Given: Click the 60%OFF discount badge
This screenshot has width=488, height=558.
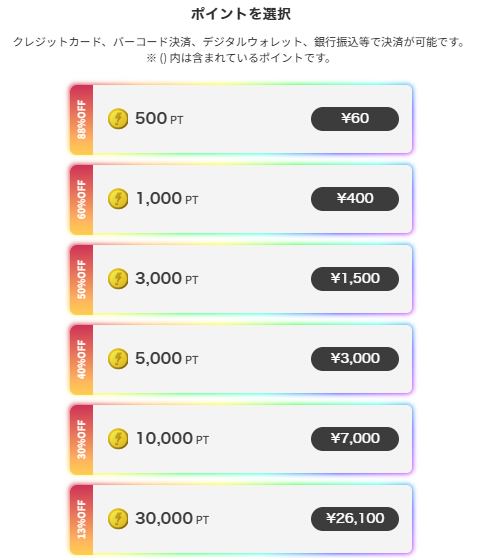Looking at the screenshot, I should click(82, 200).
